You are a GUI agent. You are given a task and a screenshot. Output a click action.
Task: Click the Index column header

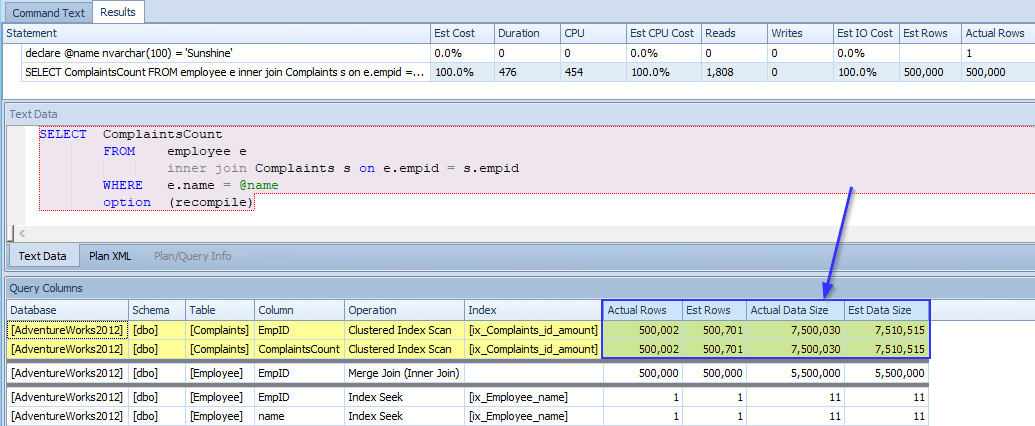(488, 310)
